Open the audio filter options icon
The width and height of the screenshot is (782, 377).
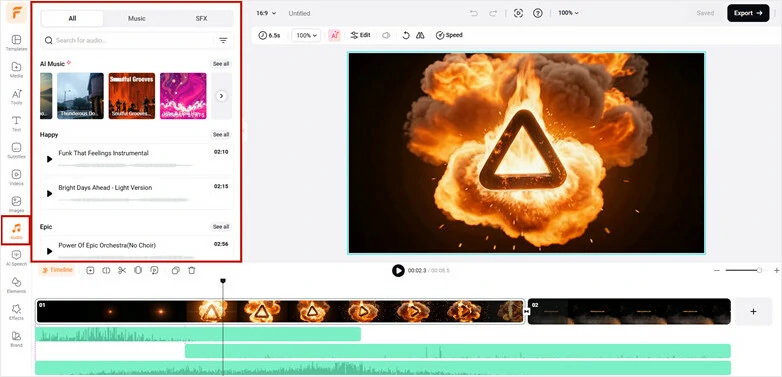pos(223,40)
